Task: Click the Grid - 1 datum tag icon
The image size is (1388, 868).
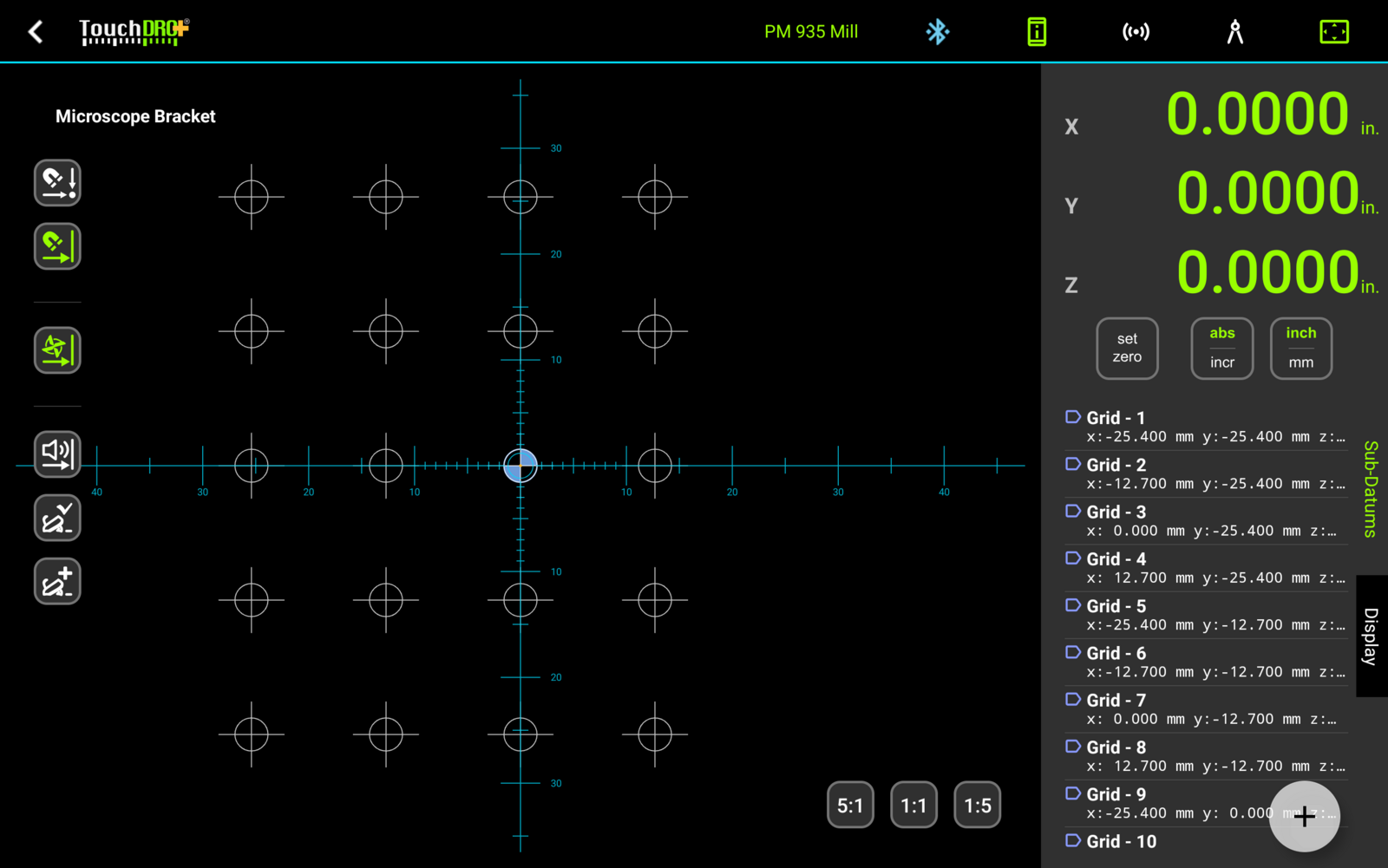Action: [x=1073, y=417]
